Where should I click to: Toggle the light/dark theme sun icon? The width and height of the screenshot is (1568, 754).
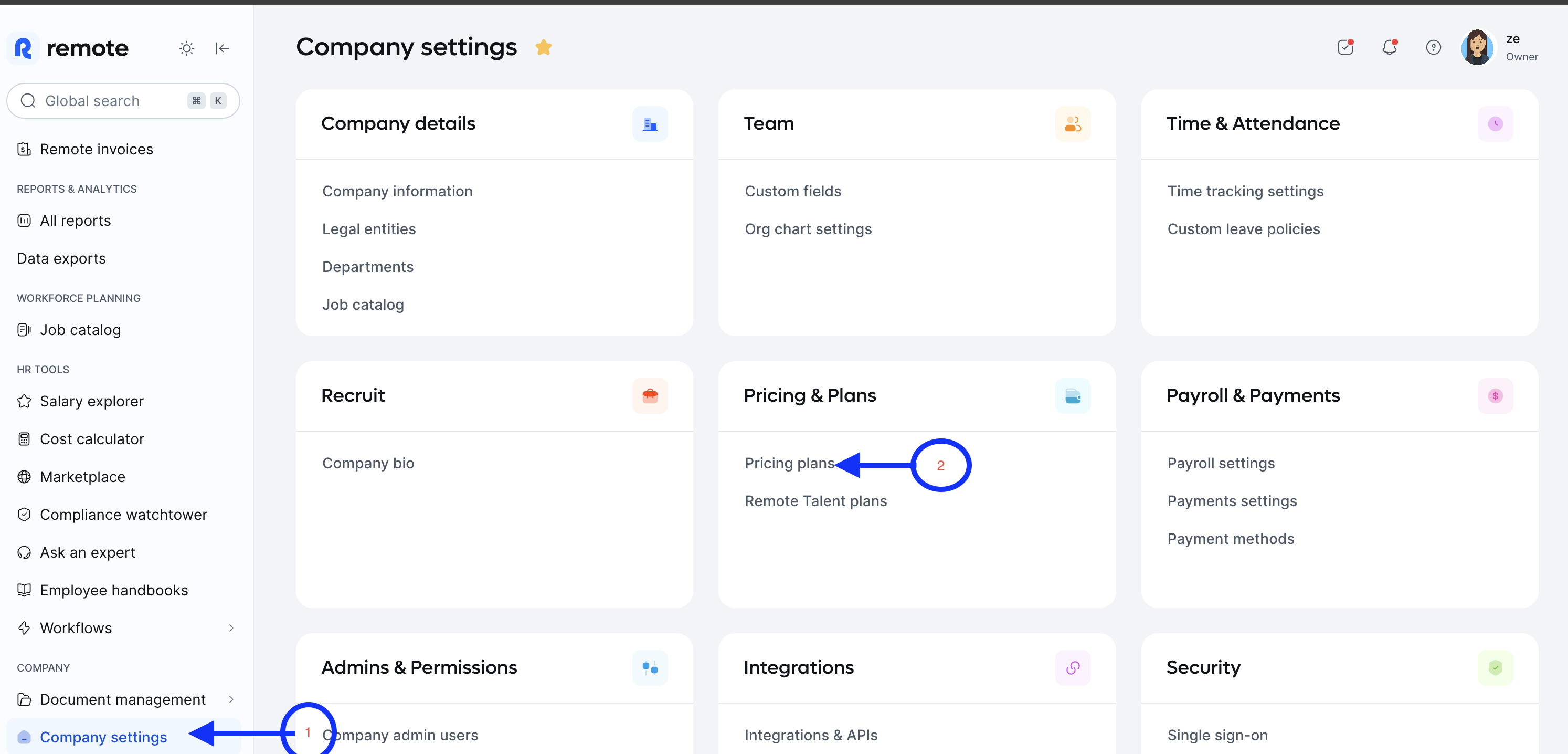[x=187, y=48]
